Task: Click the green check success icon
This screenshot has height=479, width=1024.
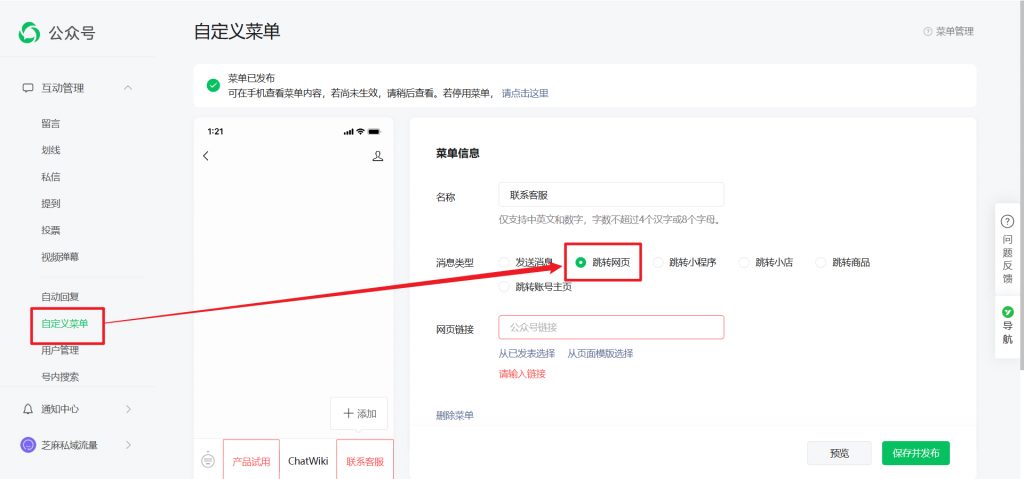Action: click(213, 86)
